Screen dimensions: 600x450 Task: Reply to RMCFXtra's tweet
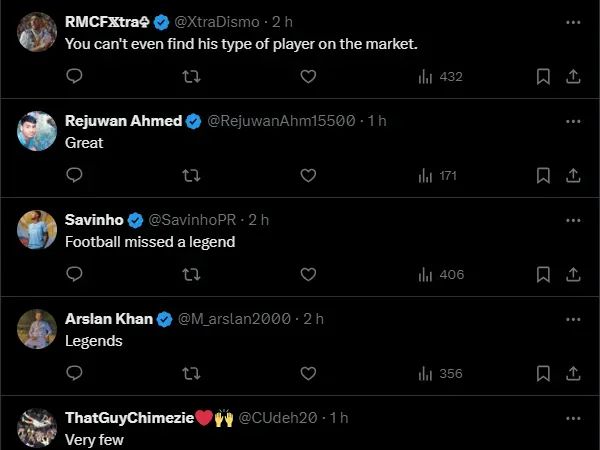[x=74, y=76]
